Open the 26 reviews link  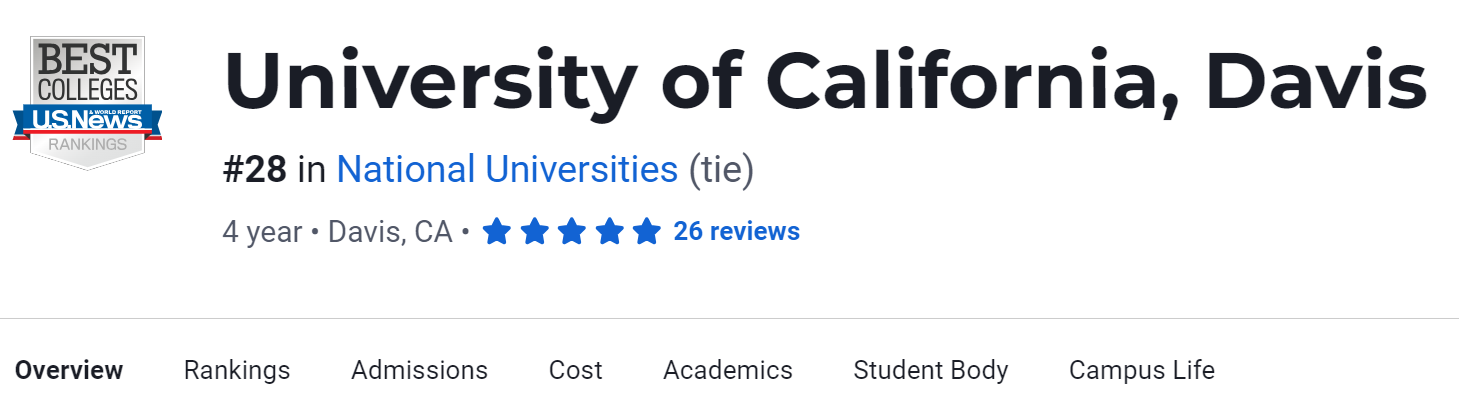[736, 232]
